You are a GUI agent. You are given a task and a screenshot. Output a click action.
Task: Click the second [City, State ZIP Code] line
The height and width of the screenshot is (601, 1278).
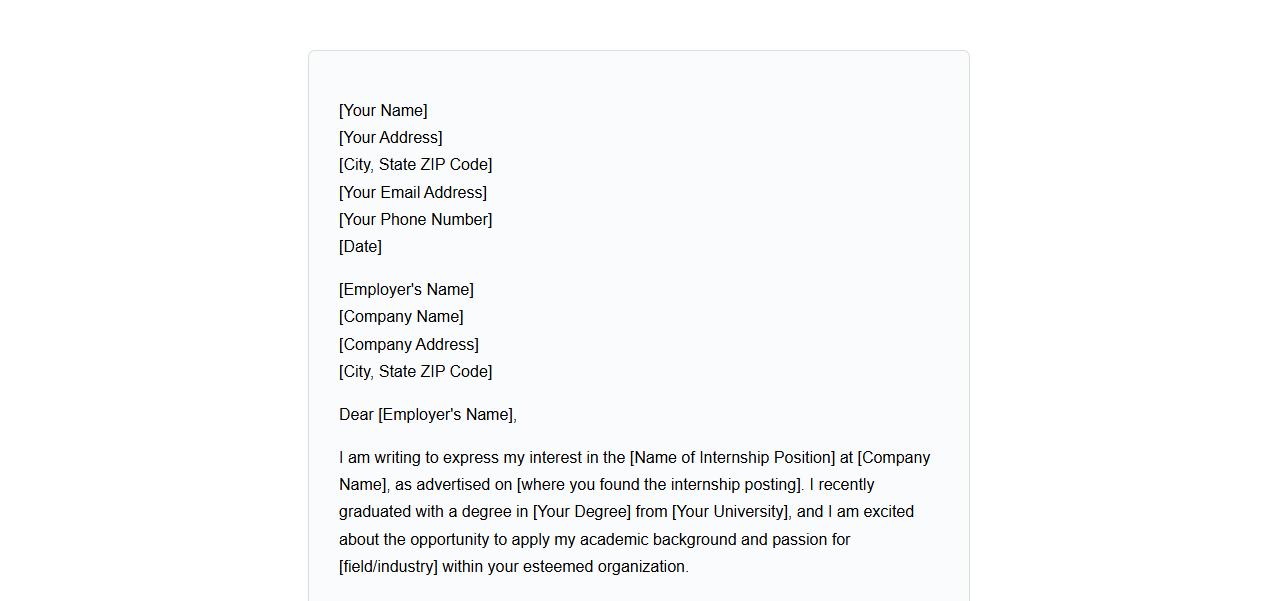(415, 372)
